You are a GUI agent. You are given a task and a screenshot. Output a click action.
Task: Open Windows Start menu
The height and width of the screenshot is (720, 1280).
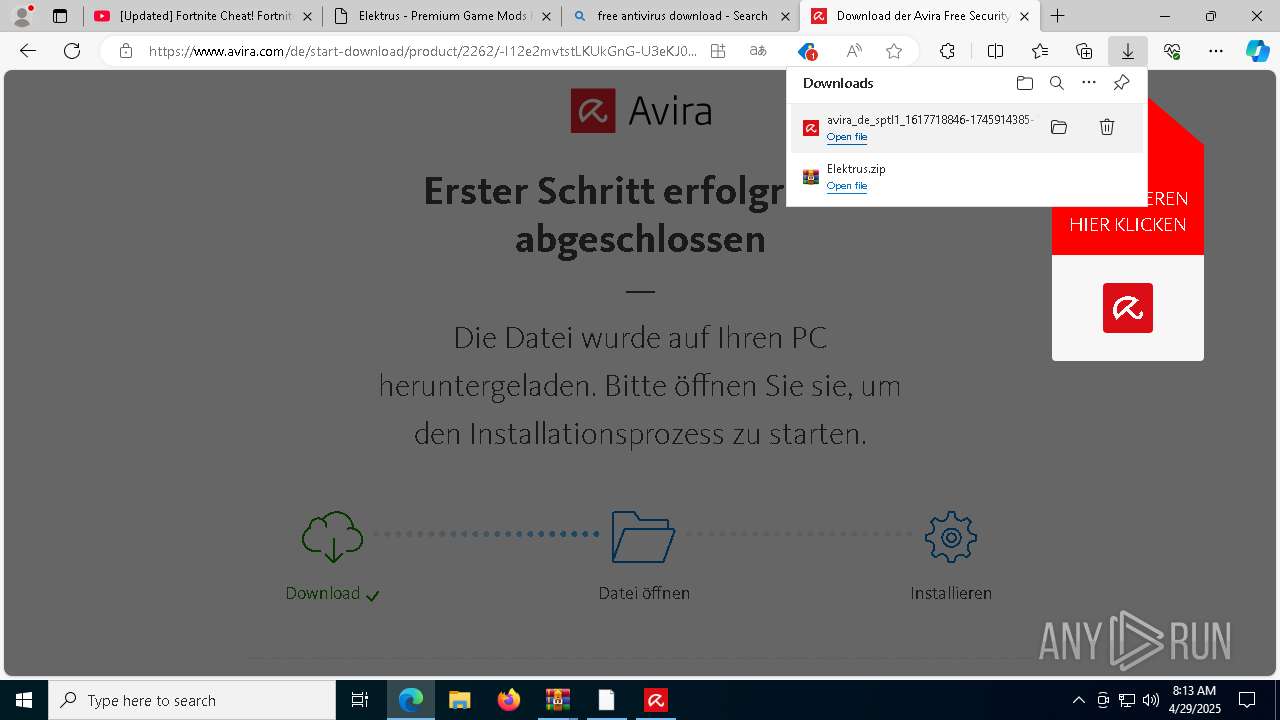[x=24, y=700]
